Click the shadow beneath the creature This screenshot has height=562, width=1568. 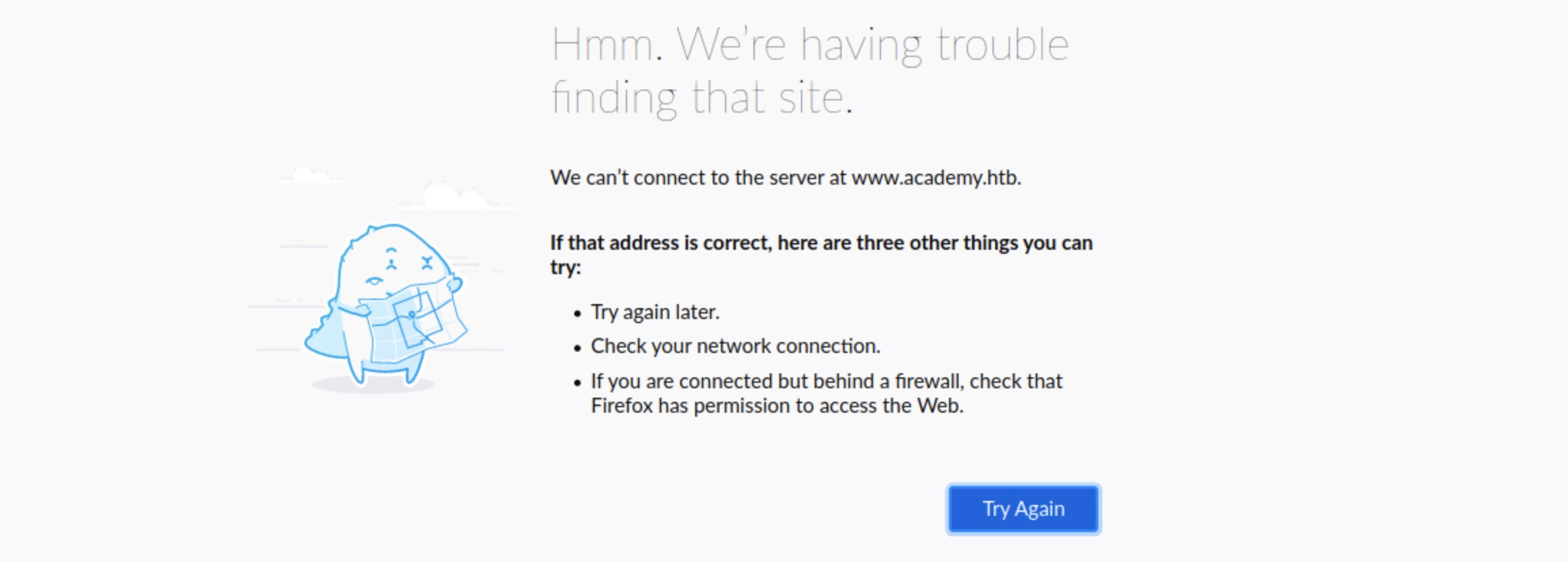pyautogui.click(x=373, y=386)
